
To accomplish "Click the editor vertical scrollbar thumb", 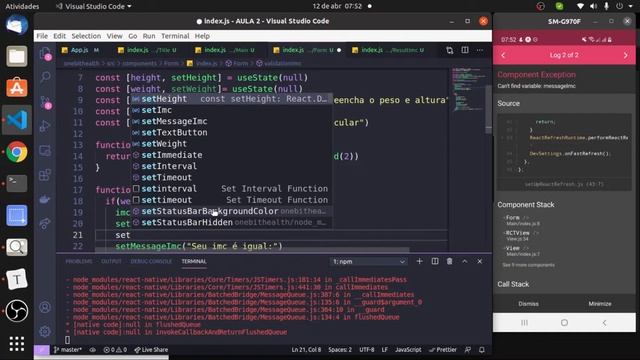I will 489,109.
